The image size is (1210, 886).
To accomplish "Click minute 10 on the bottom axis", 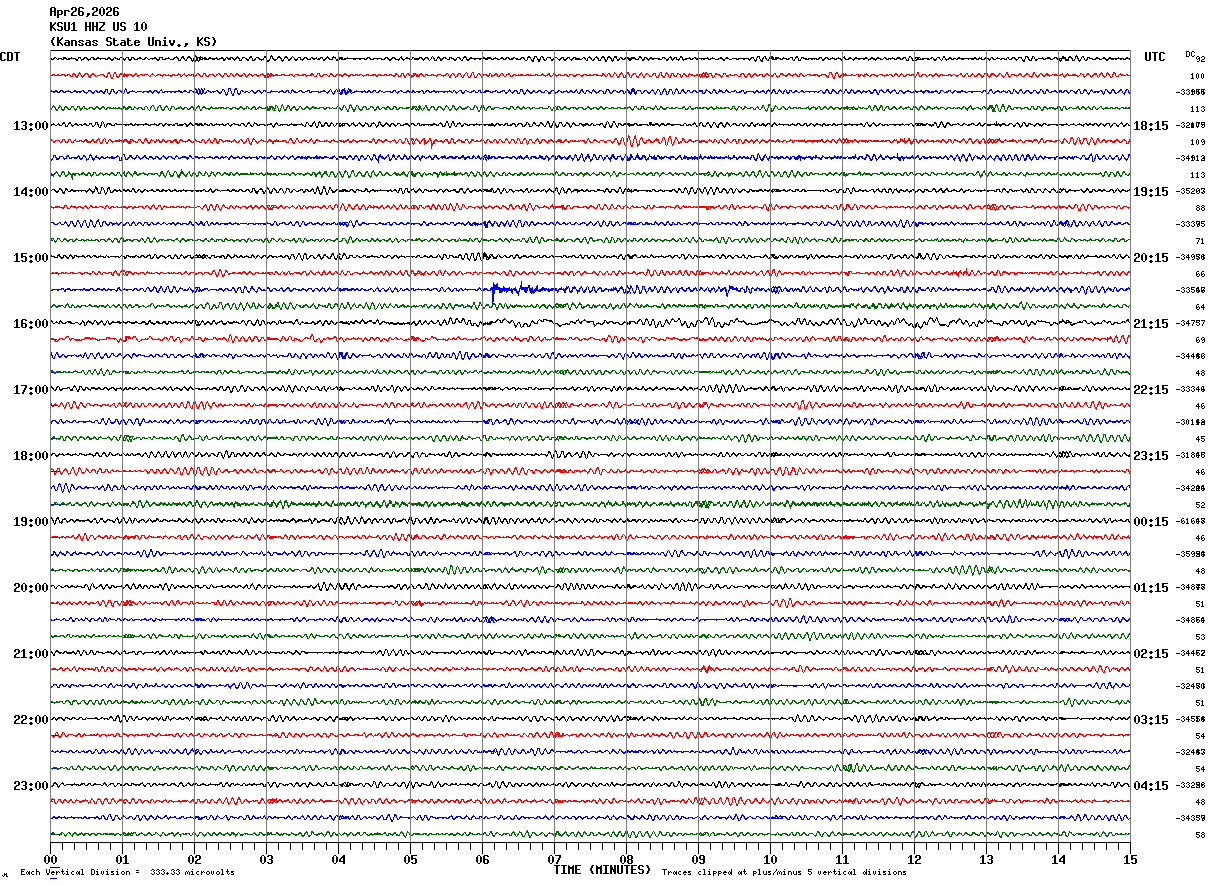I will tap(770, 859).
